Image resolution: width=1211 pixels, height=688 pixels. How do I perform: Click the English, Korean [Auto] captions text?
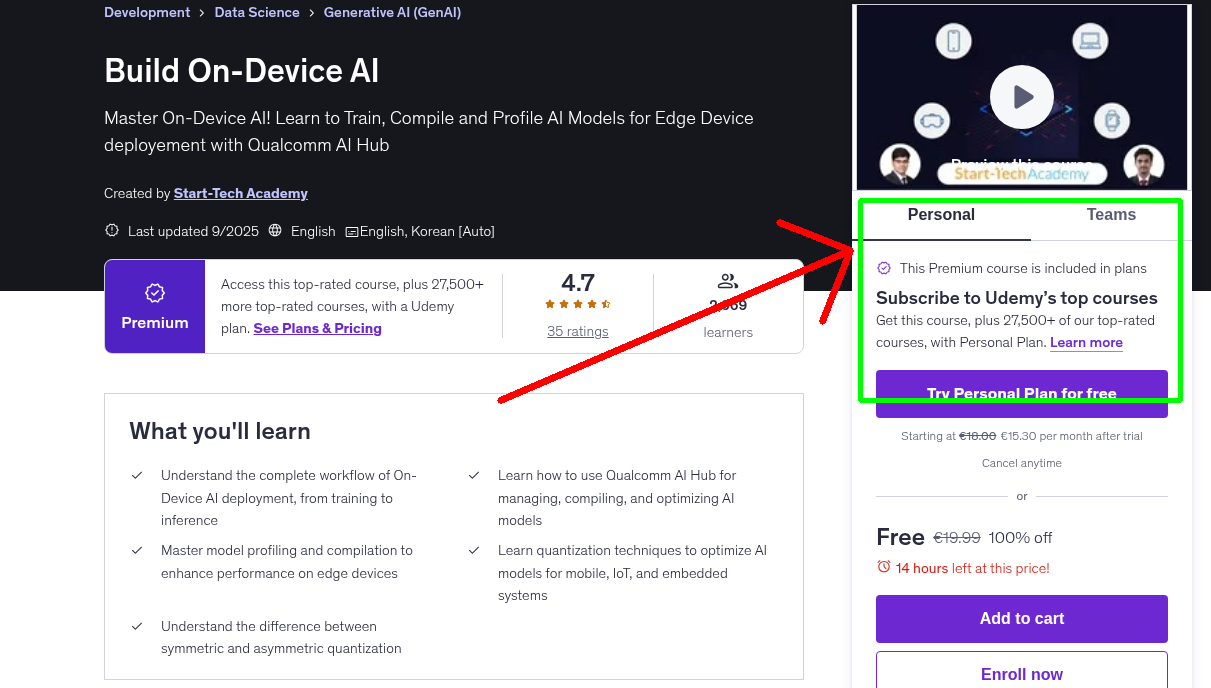click(x=427, y=231)
